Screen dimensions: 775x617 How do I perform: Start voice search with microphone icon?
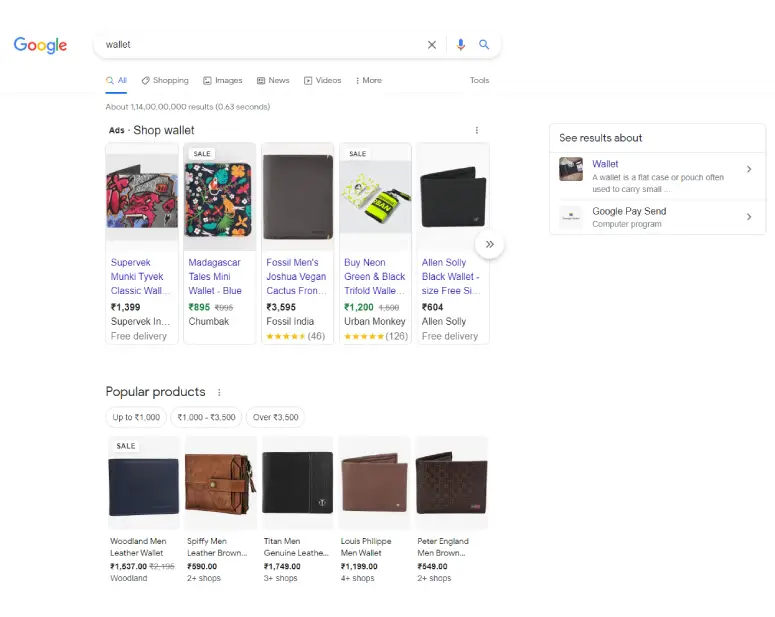tap(460, 45)
